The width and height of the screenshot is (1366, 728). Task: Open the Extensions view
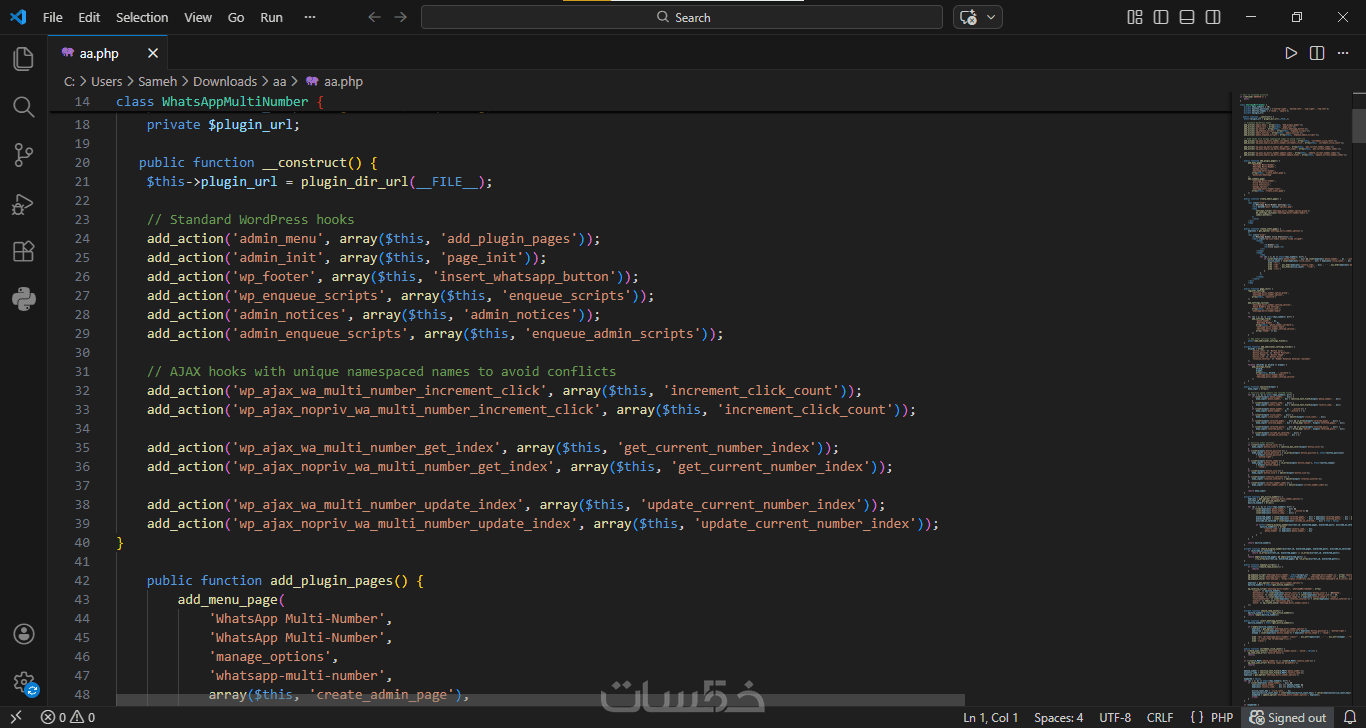23,251
